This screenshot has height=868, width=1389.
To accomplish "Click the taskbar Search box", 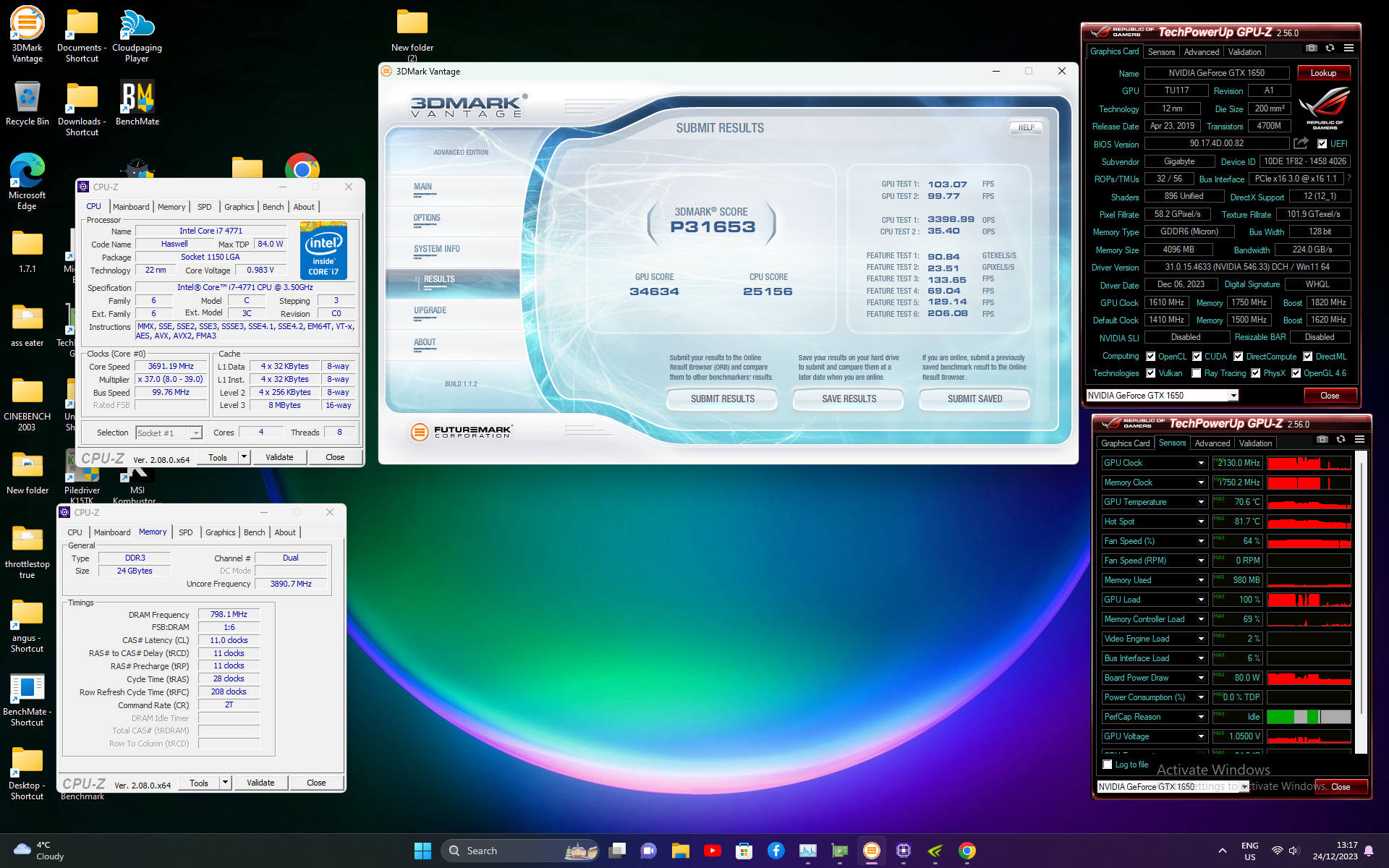I will click(519, 851).
